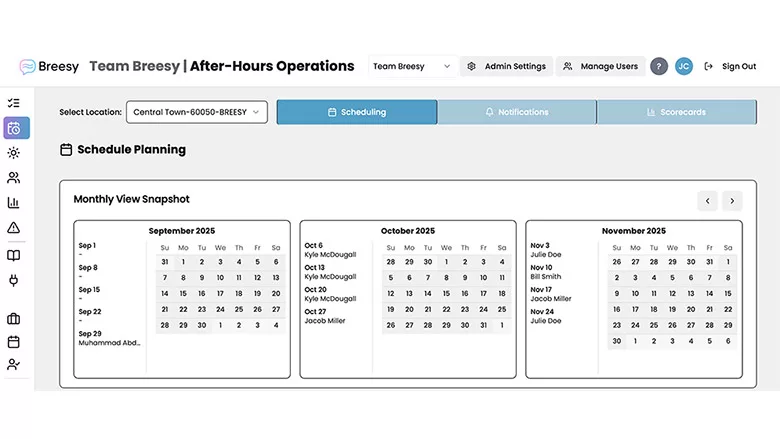Select day 24 in September calendar
This screenshot has width=780, height=439.
(x=220, y=309)
